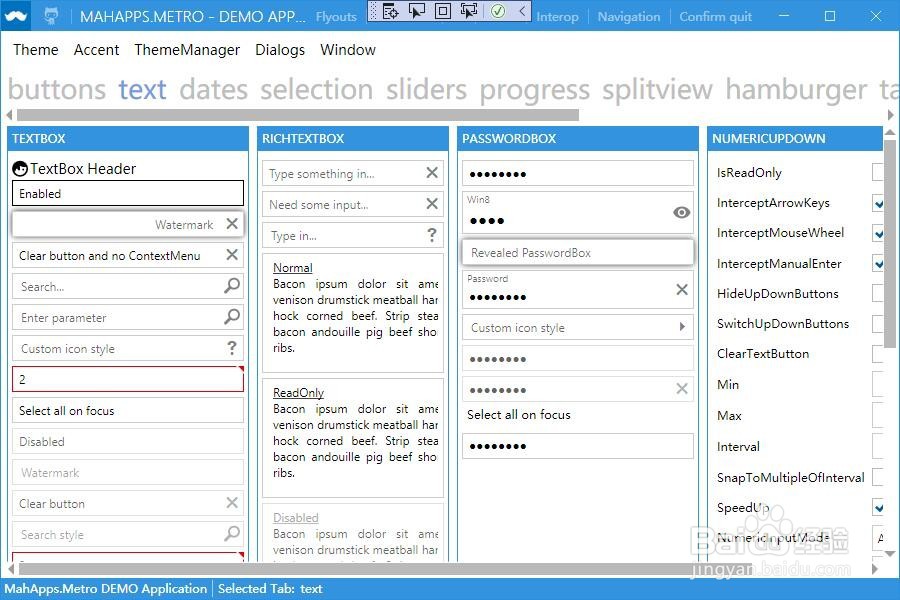Click X in the 'Clear button' textbox

click(x=232, y=503)
